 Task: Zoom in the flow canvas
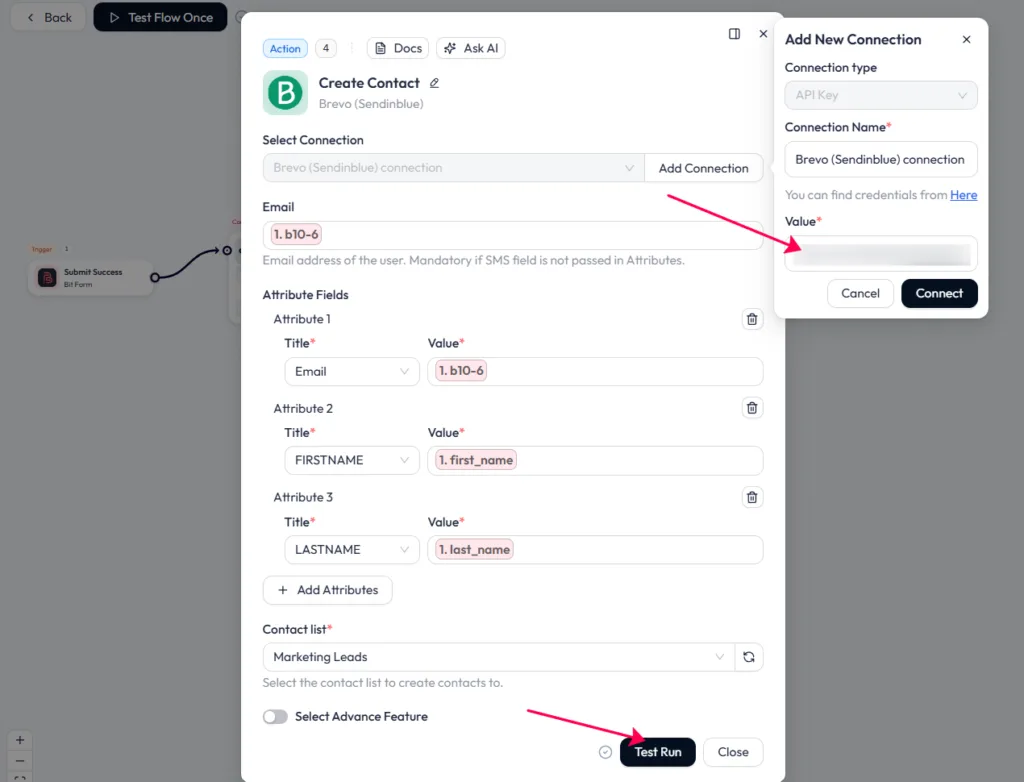[x=20, y=740]
